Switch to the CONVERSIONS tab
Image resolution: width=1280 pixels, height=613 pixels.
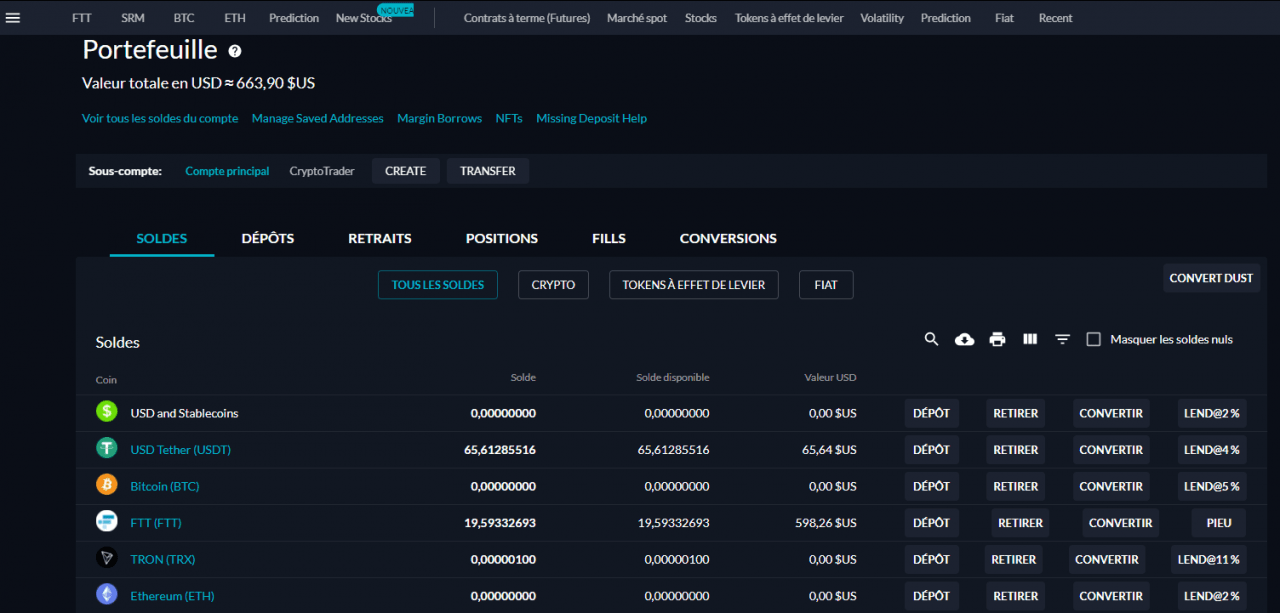coord(728,239)
